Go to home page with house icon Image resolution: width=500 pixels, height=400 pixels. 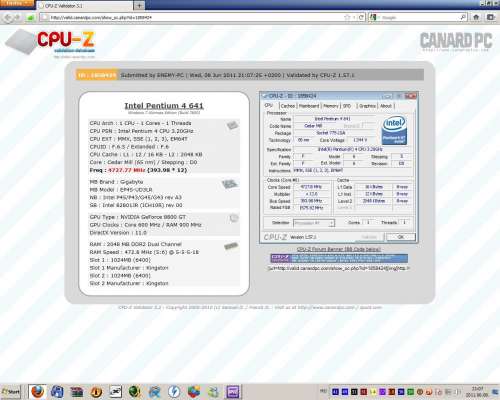coord(476,17)
